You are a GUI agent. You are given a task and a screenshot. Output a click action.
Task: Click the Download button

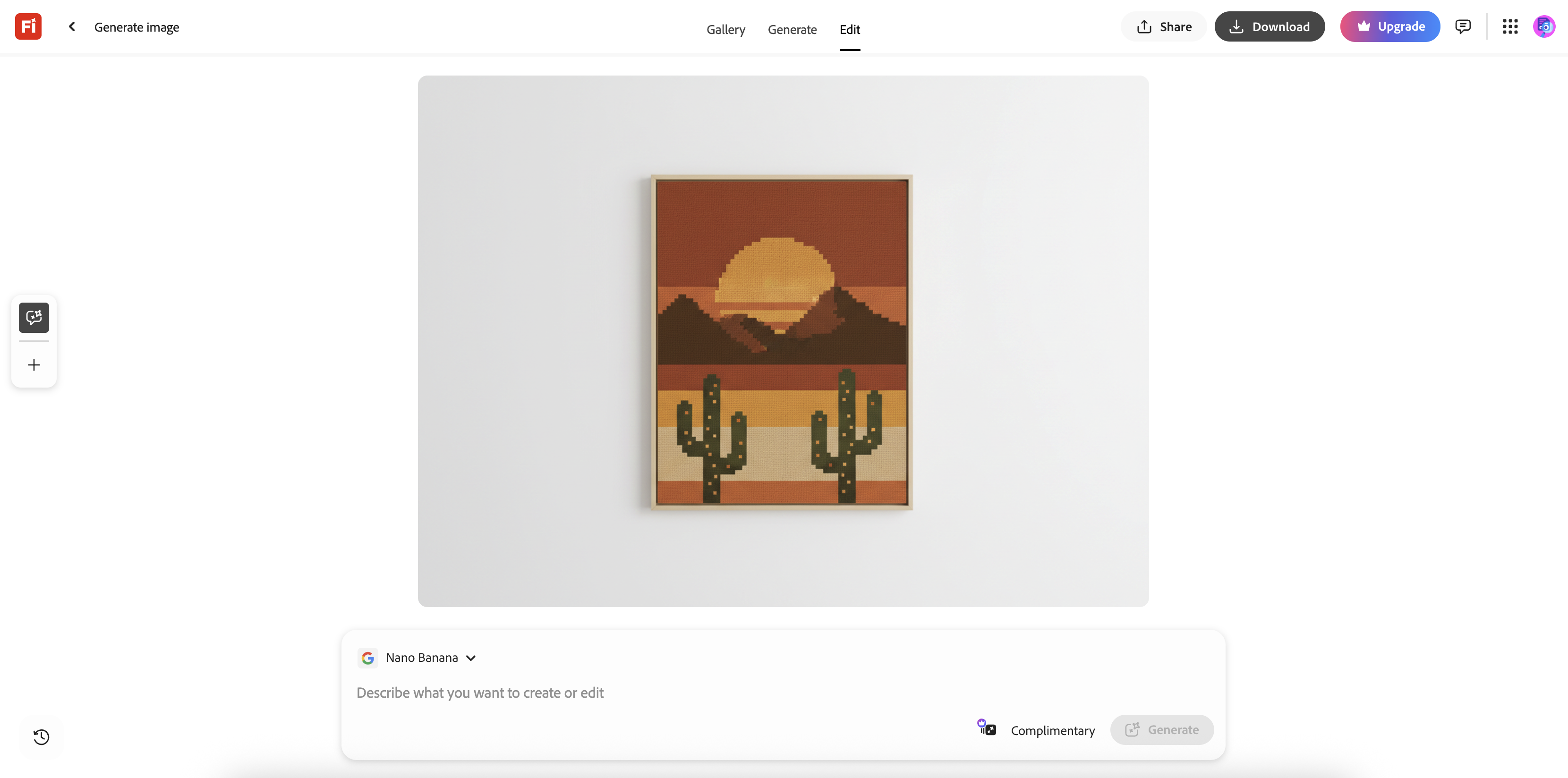click(1269, 27)
